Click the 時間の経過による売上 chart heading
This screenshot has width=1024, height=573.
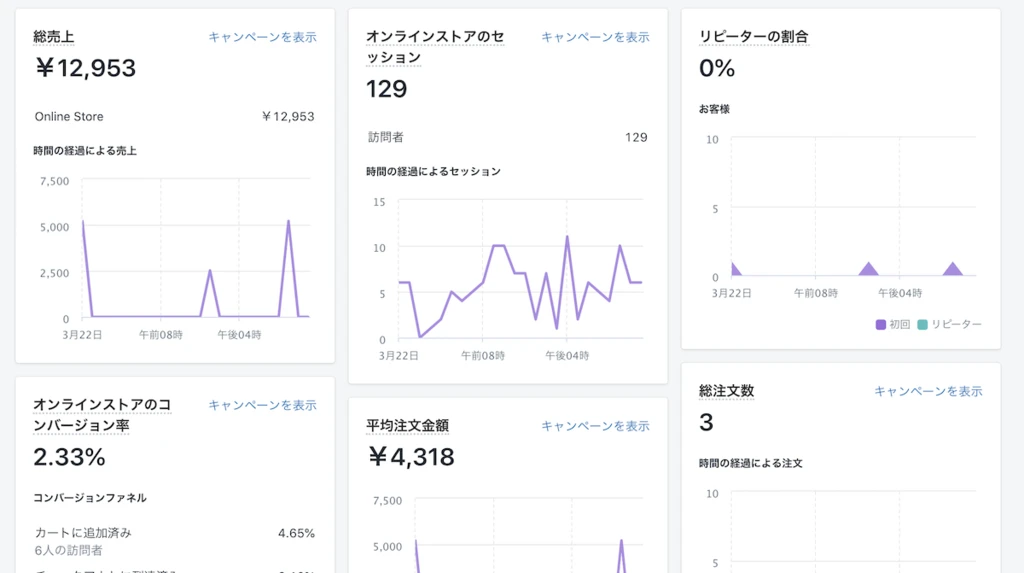click(85, 151)
